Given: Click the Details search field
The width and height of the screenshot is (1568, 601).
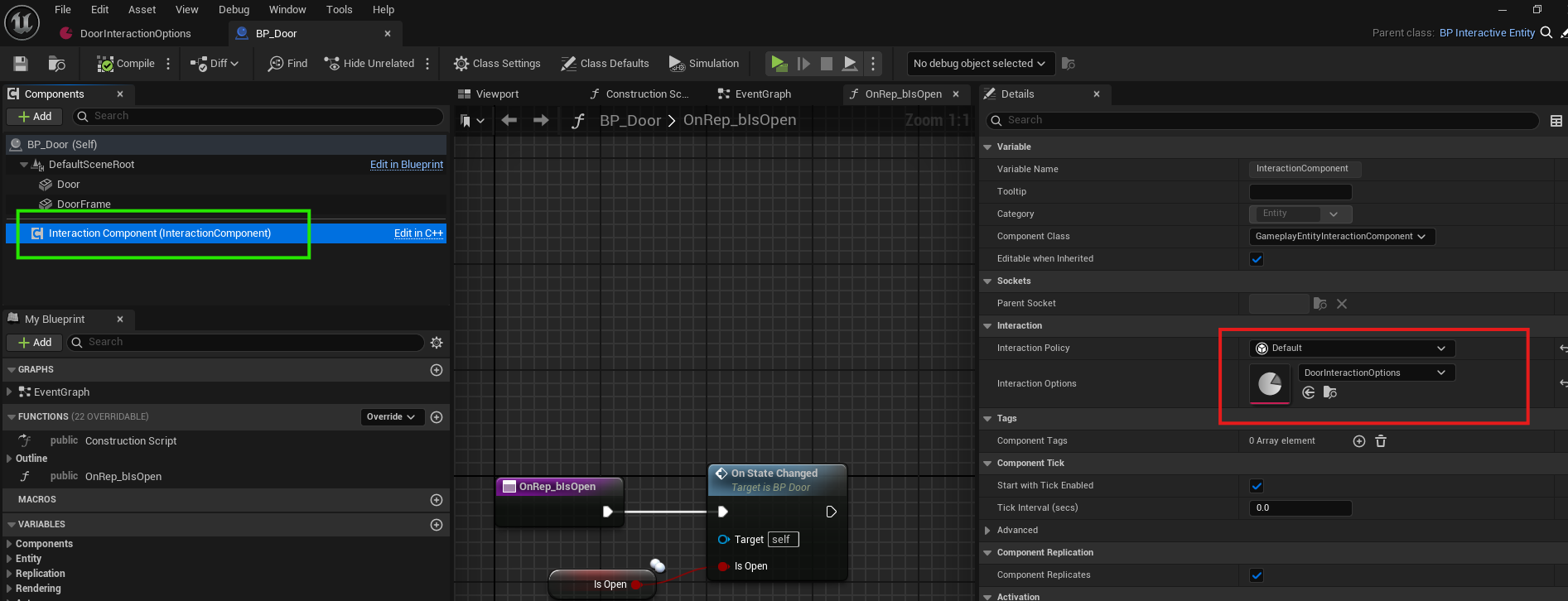Looking at the screenshot, I should pos(1262,121).
